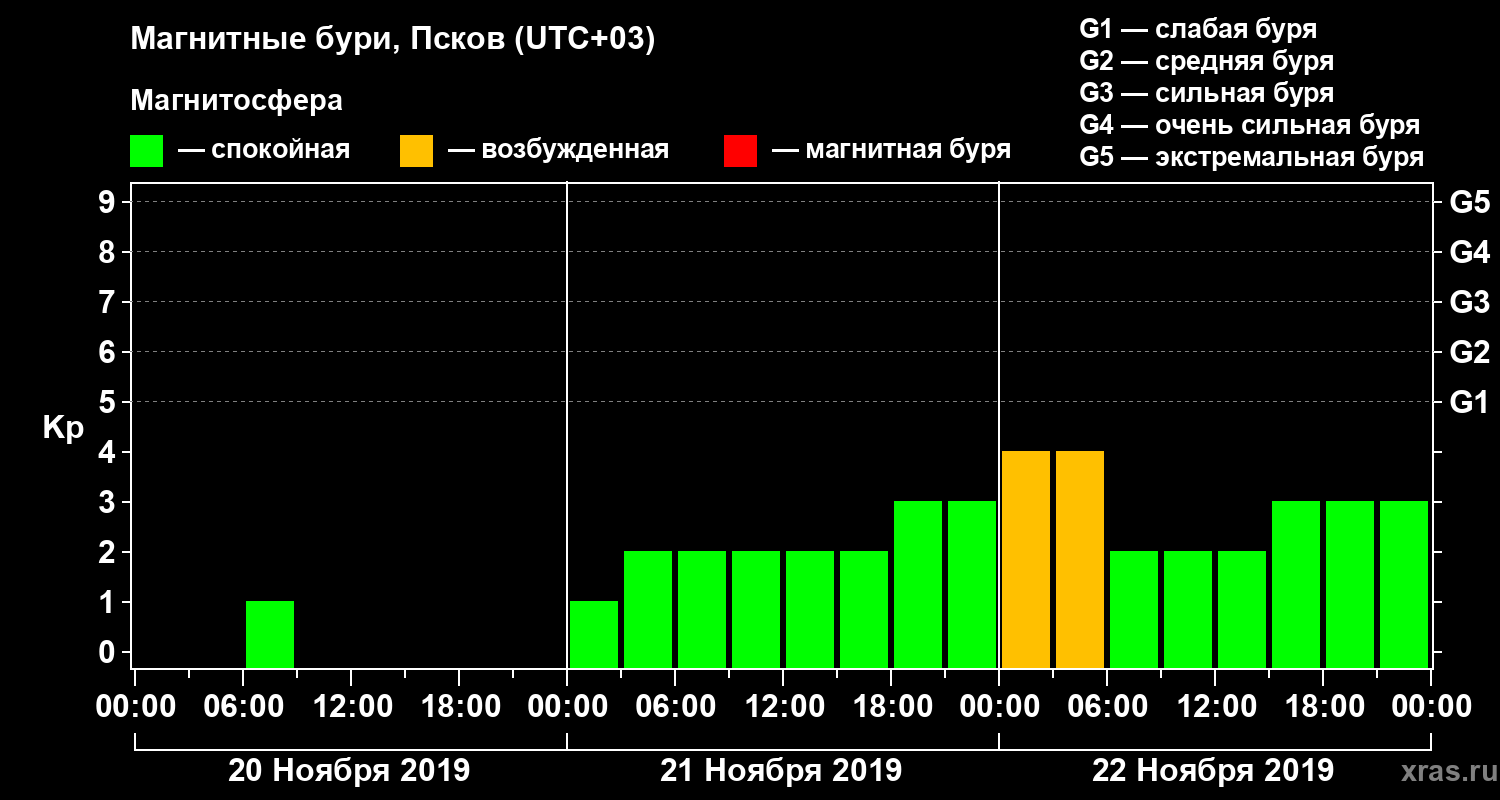1500x800 pixels.
Task: Click Kp 2 bar starting 06:00 on 22 Ноября
Action: [x=1134, y=609]
